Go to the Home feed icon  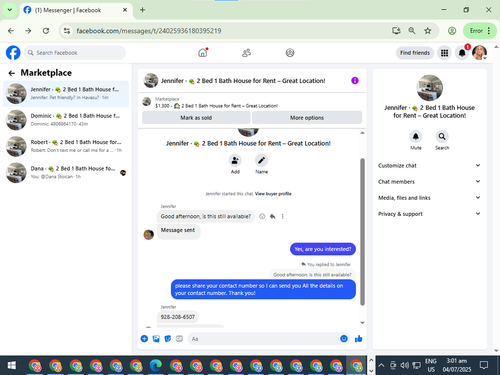(x=203, y=53)
